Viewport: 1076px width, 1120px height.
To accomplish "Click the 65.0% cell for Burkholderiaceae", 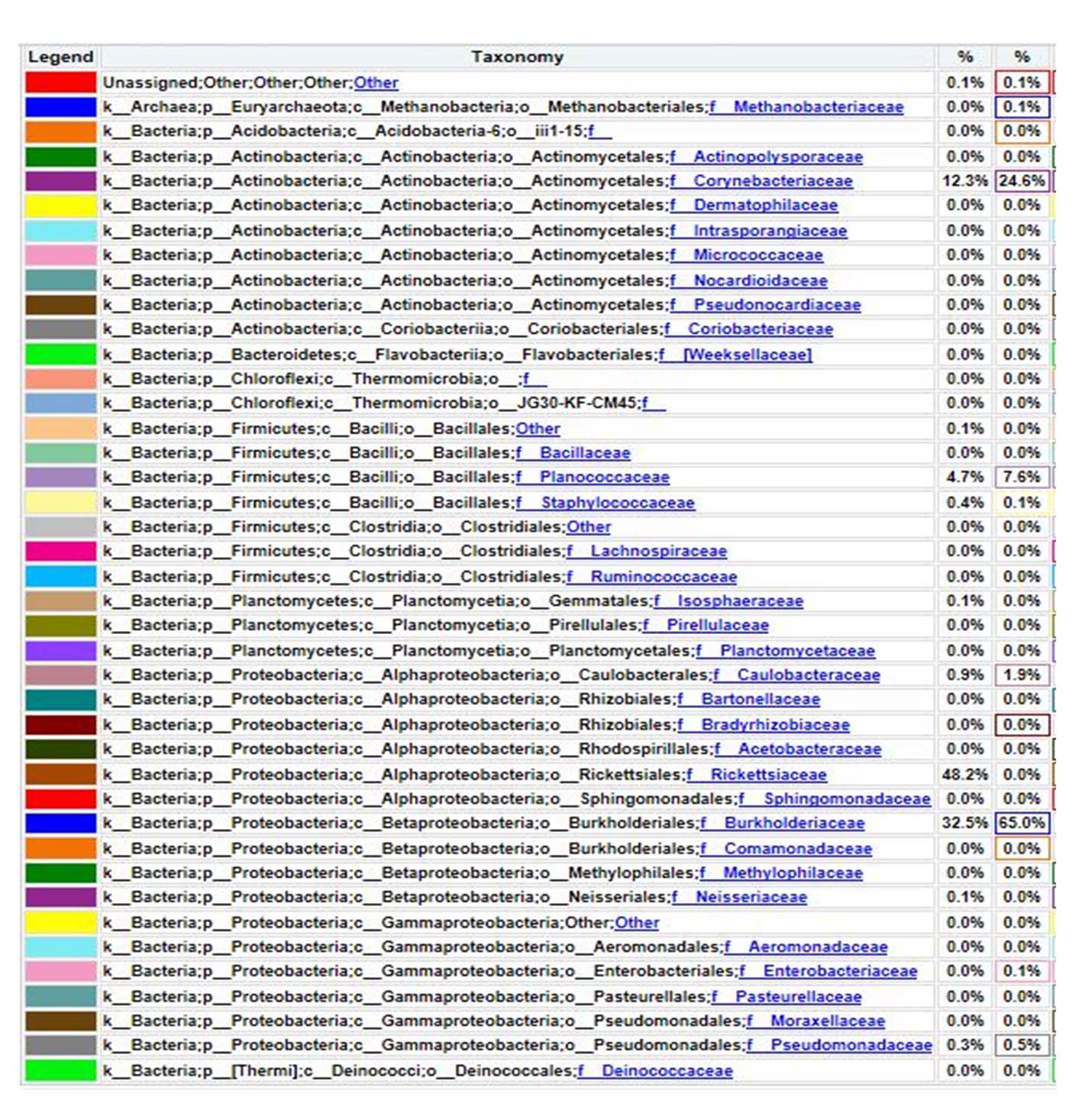I will coord(1022,823).
